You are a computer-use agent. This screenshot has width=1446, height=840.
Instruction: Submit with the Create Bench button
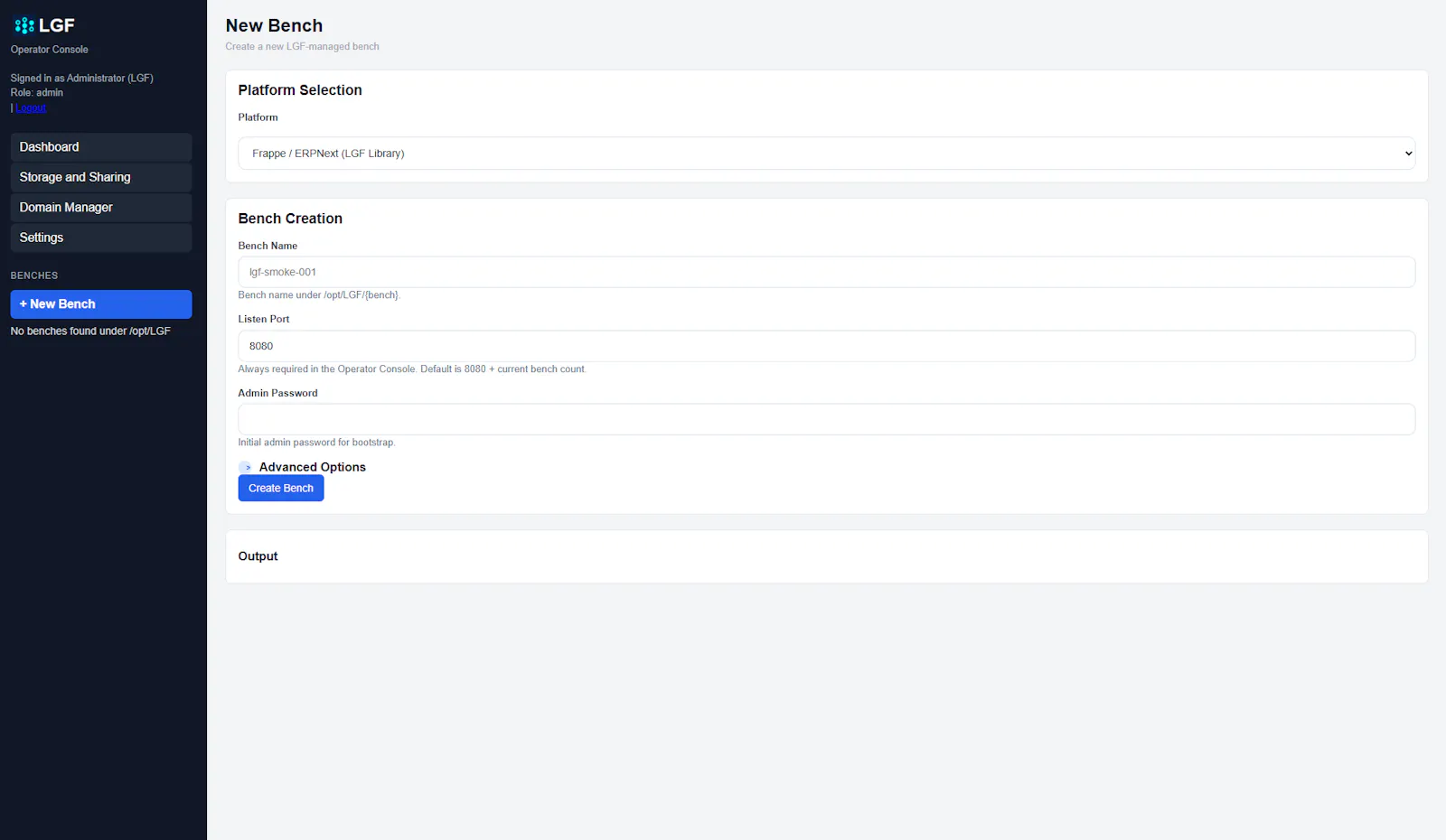pyautogui.click(x=281, y=488)
